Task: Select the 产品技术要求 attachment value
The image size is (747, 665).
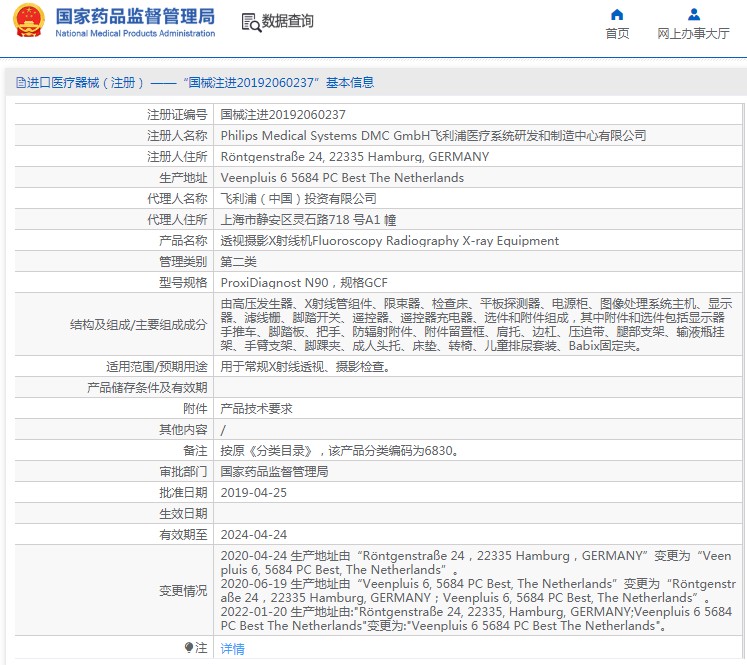Action: [x=256, y=409]
